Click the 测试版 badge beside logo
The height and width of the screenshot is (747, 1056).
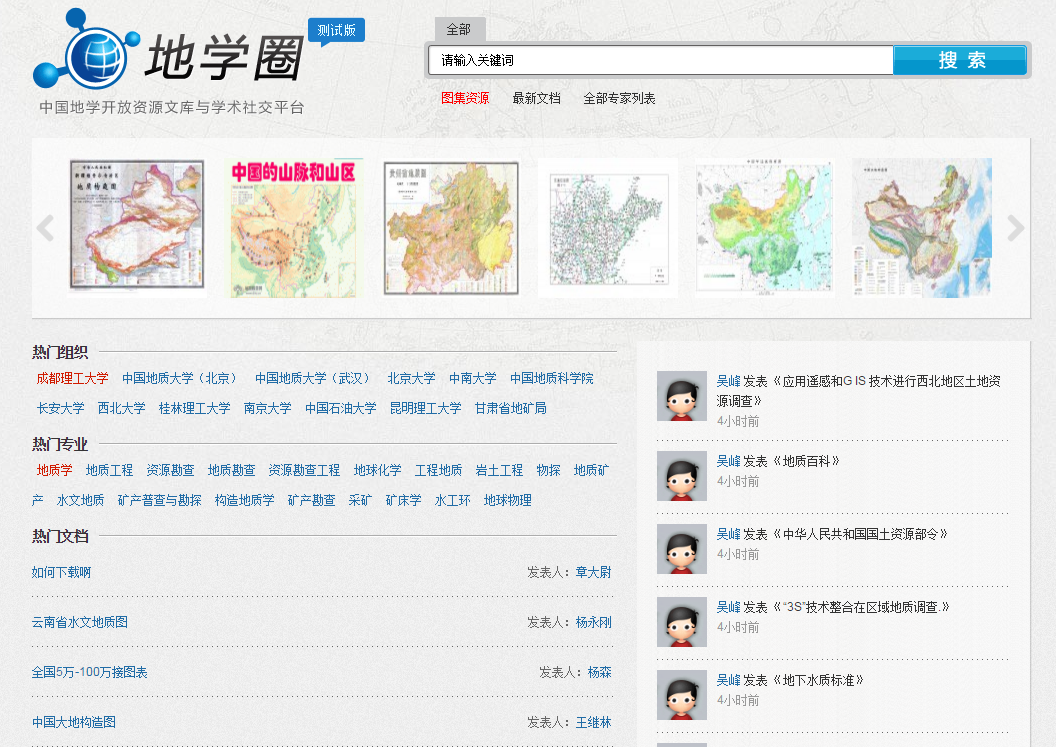(336, 31)
